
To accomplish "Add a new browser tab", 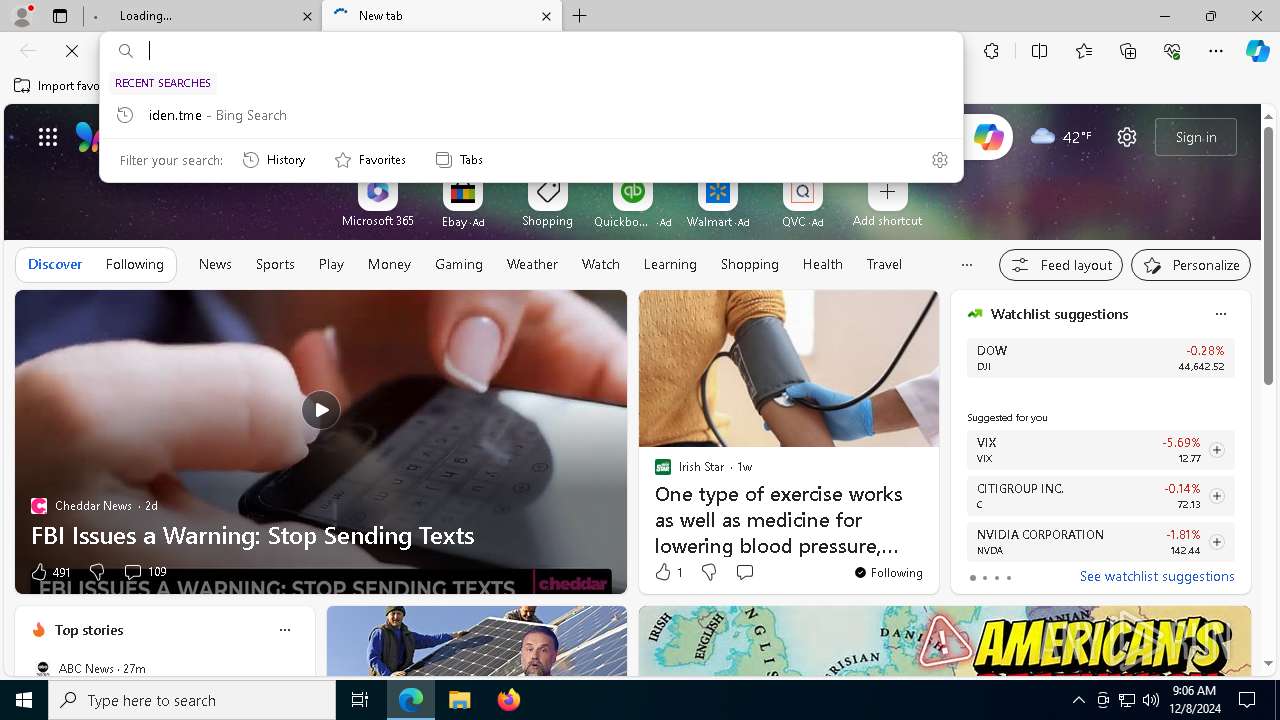I will coord(580,16).
